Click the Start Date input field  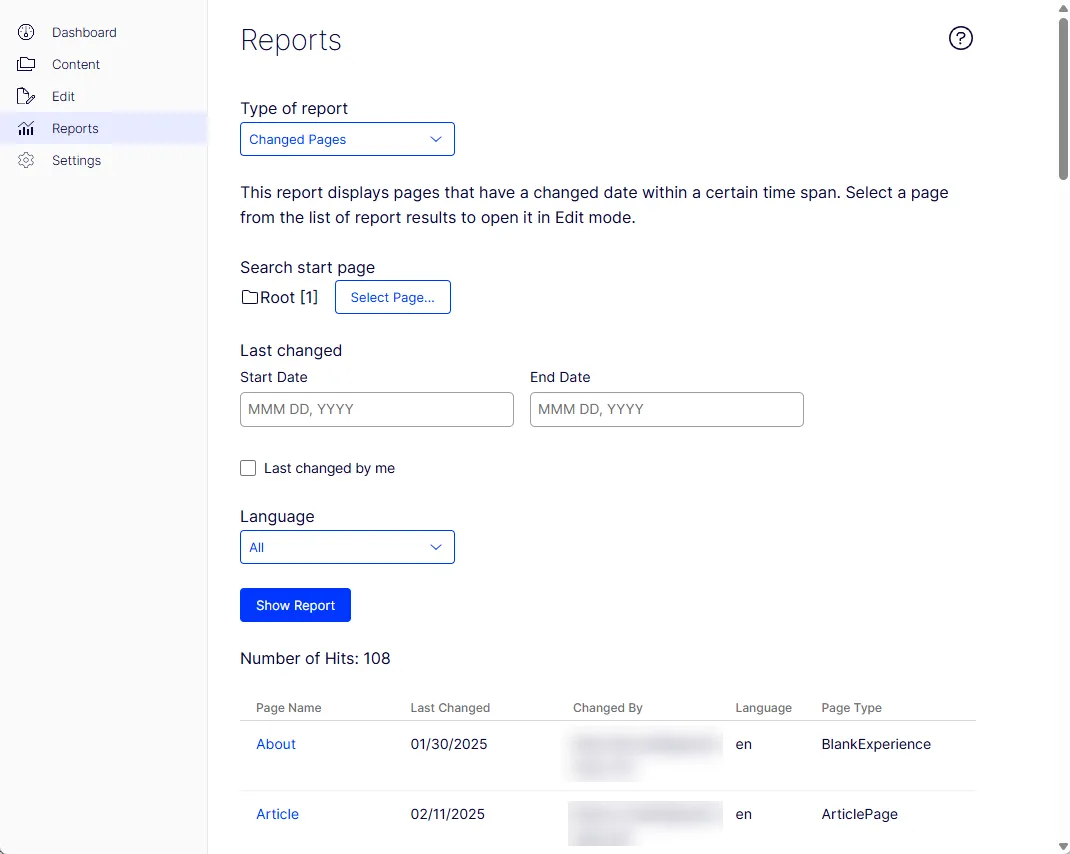377,410
